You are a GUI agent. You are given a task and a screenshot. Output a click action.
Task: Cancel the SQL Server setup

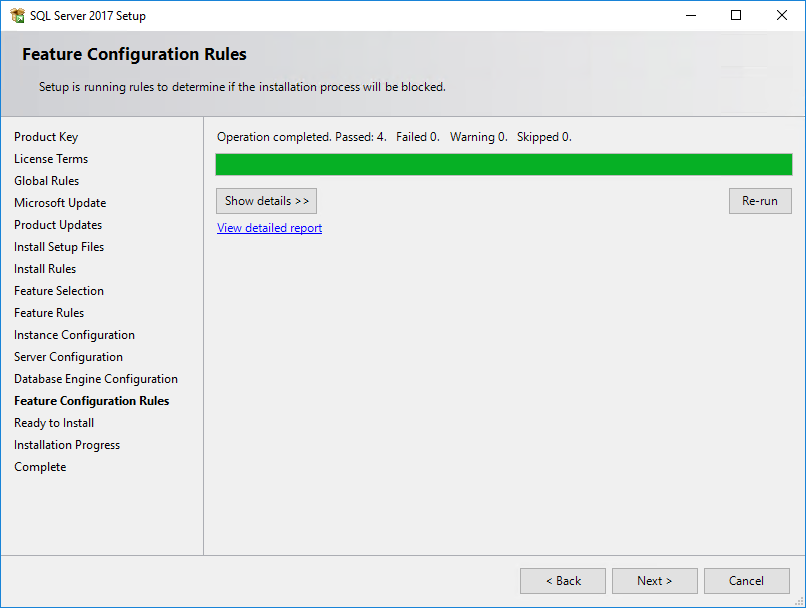click(x=746, y=581)
